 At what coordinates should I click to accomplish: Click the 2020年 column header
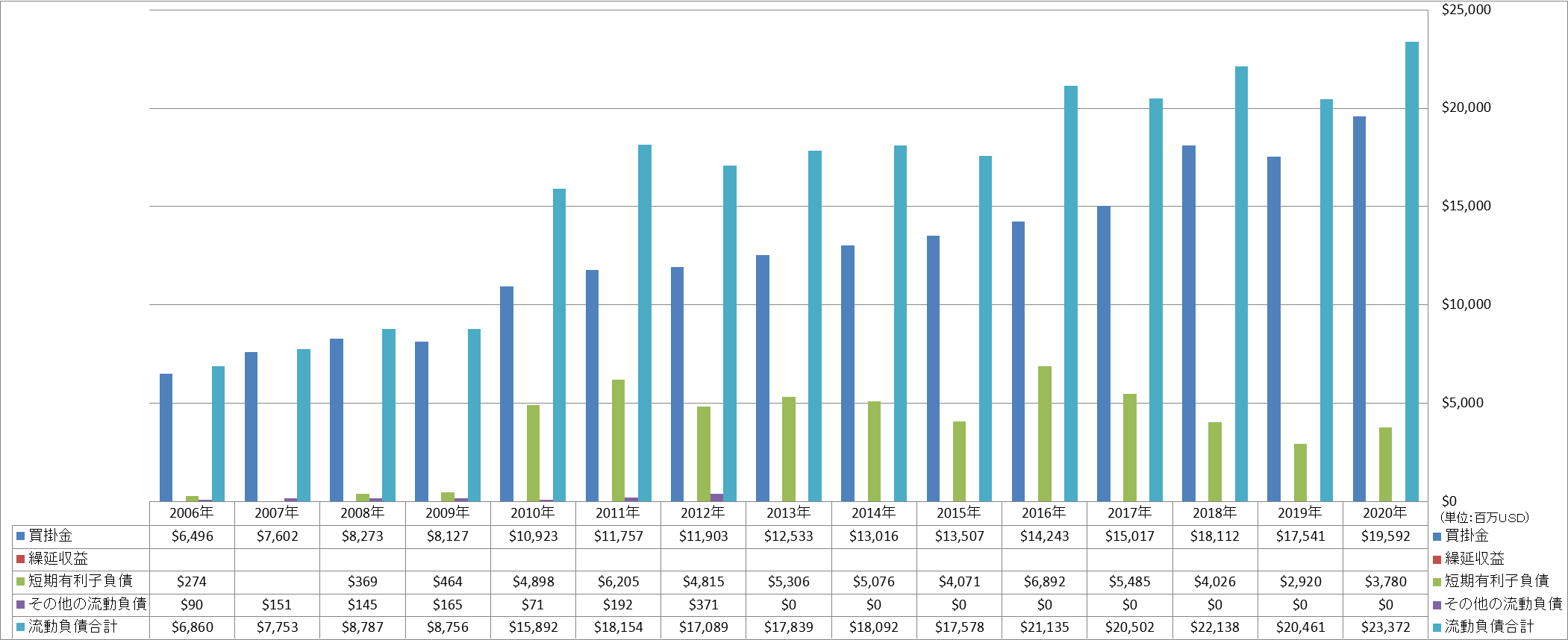pos(1385,513)
